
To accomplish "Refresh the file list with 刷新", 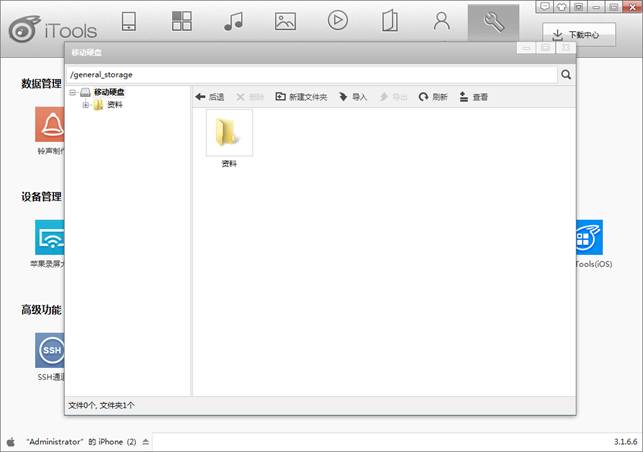I will pyautogui.click(x=433, y=97).
